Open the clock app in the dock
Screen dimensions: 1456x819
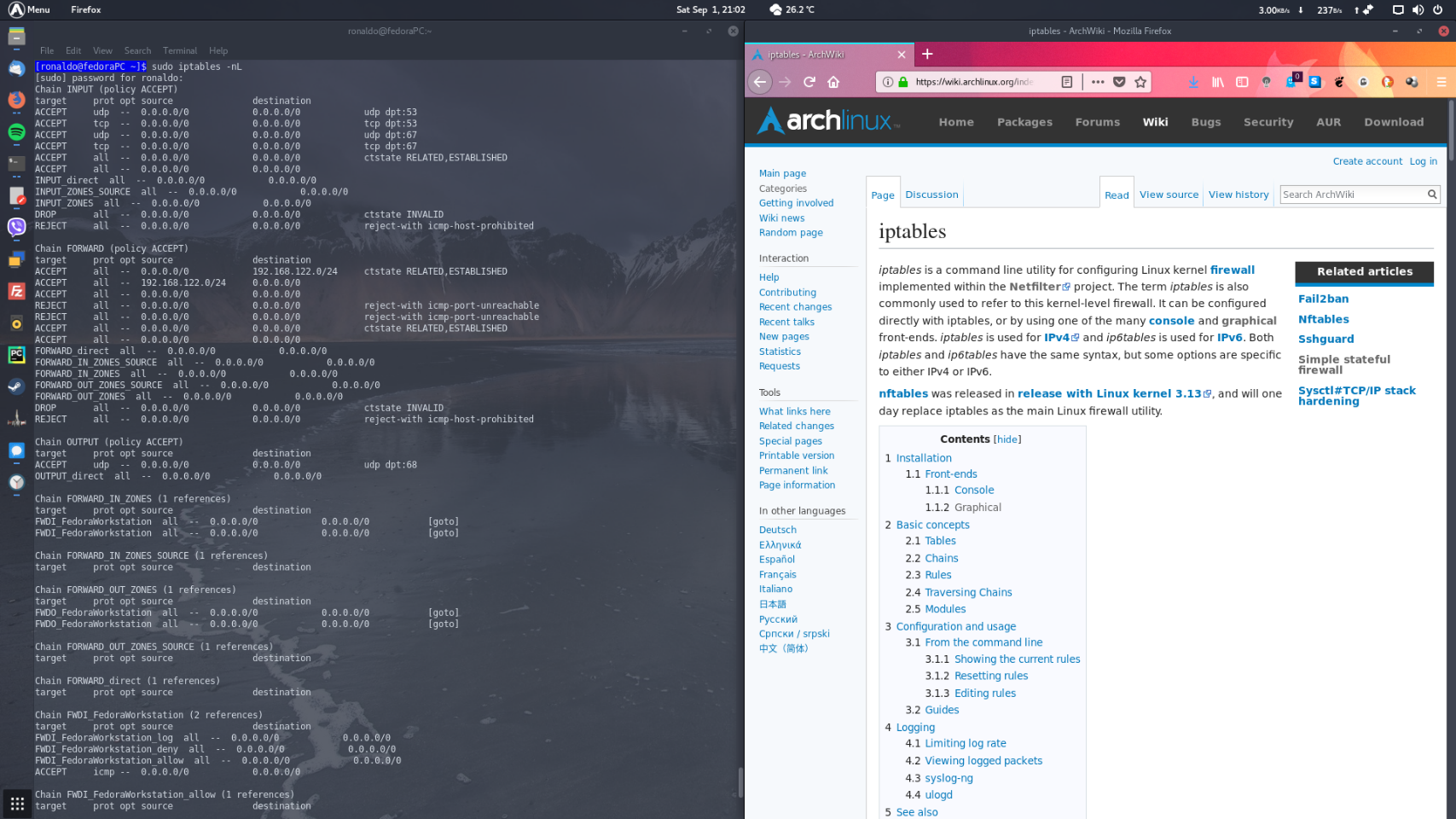[16, 482]
